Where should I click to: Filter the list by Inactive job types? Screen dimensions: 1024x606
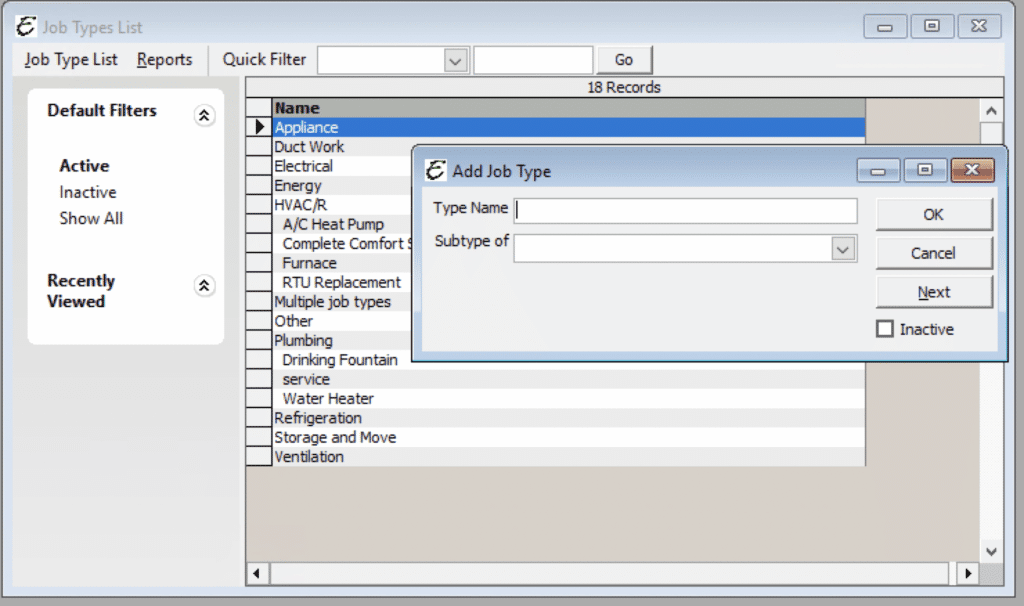(87, 192)
